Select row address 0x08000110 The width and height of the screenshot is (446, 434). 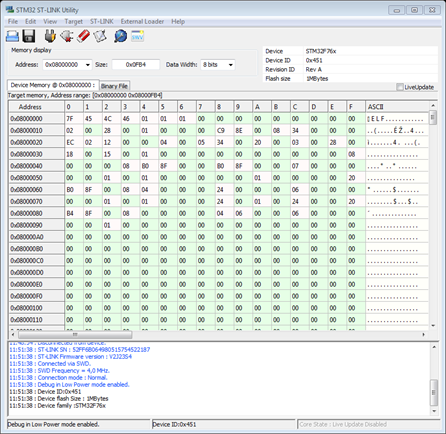[x=36, y=320]
